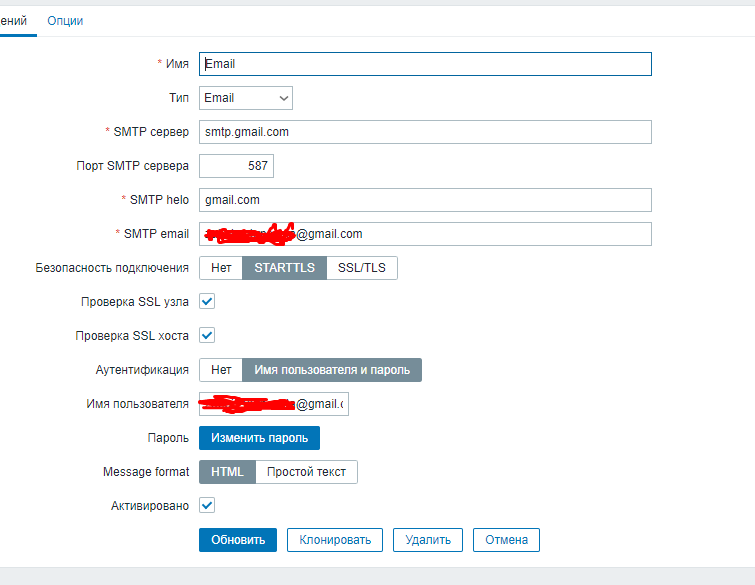Image resolution: width=755 pixels, height=585 pixels.
Task: Open the Тип Email dropdown
Action: [246, 98]
